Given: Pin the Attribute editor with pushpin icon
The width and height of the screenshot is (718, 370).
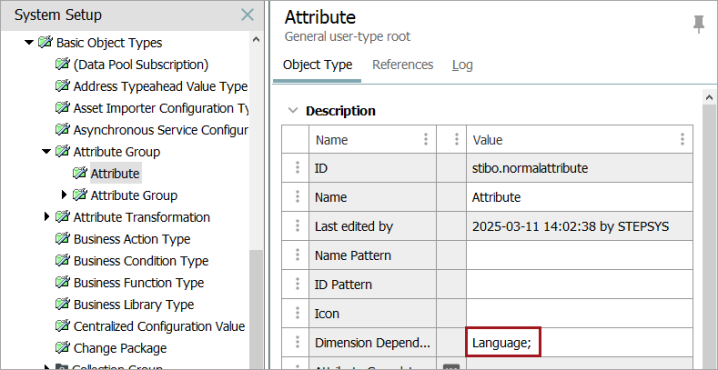Looking at the screenshot, I should coord(698,24).
